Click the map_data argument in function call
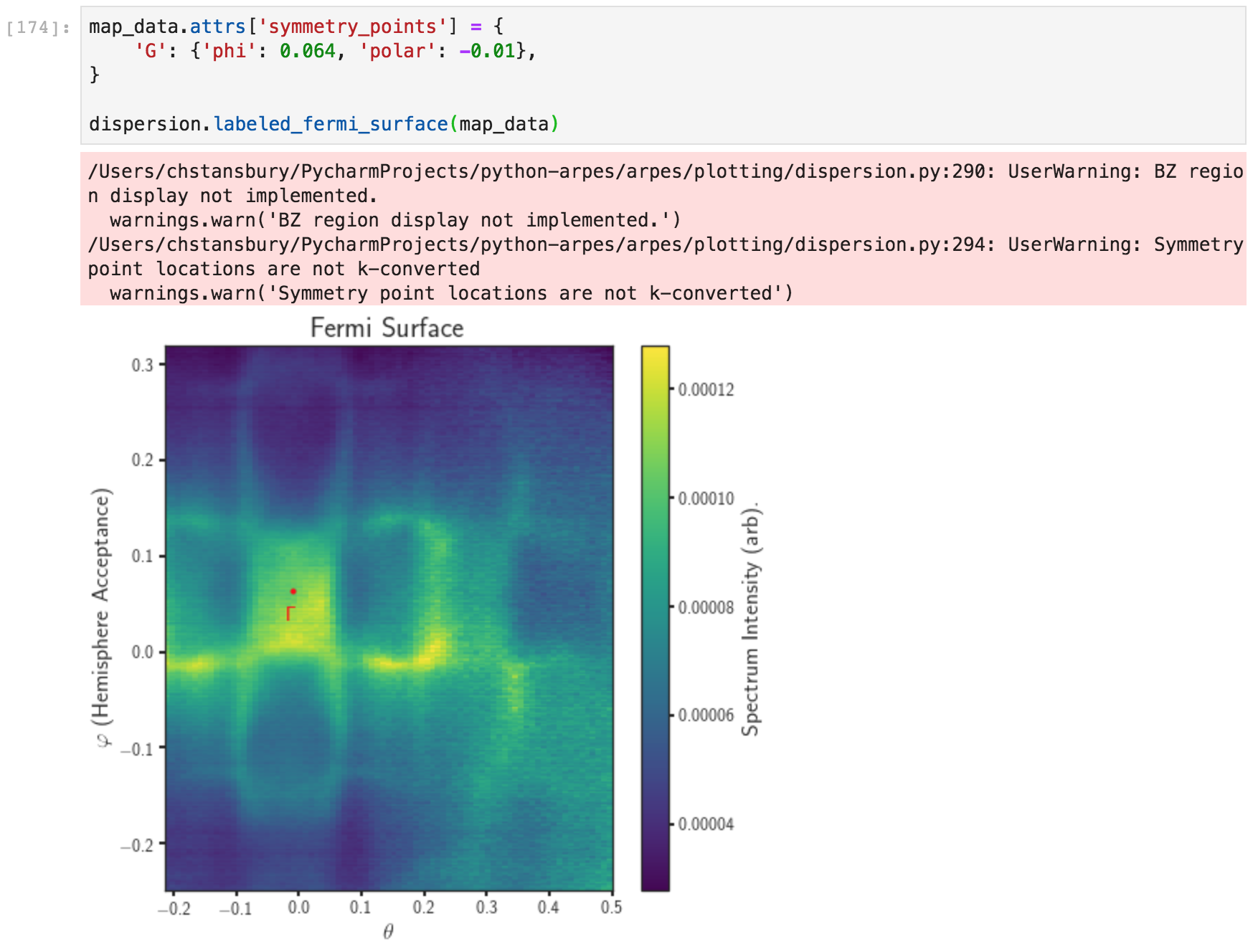 coord(504,124)
